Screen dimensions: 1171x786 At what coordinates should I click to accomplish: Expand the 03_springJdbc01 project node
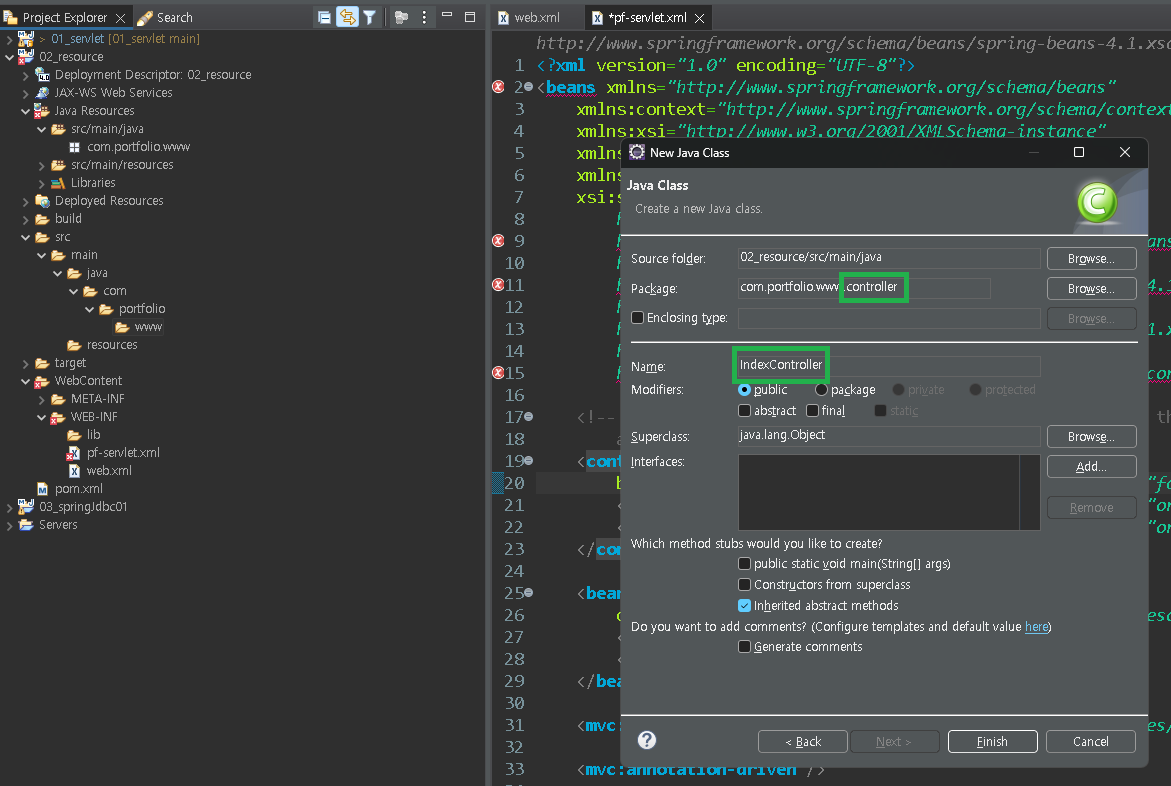tap(10, 507)
